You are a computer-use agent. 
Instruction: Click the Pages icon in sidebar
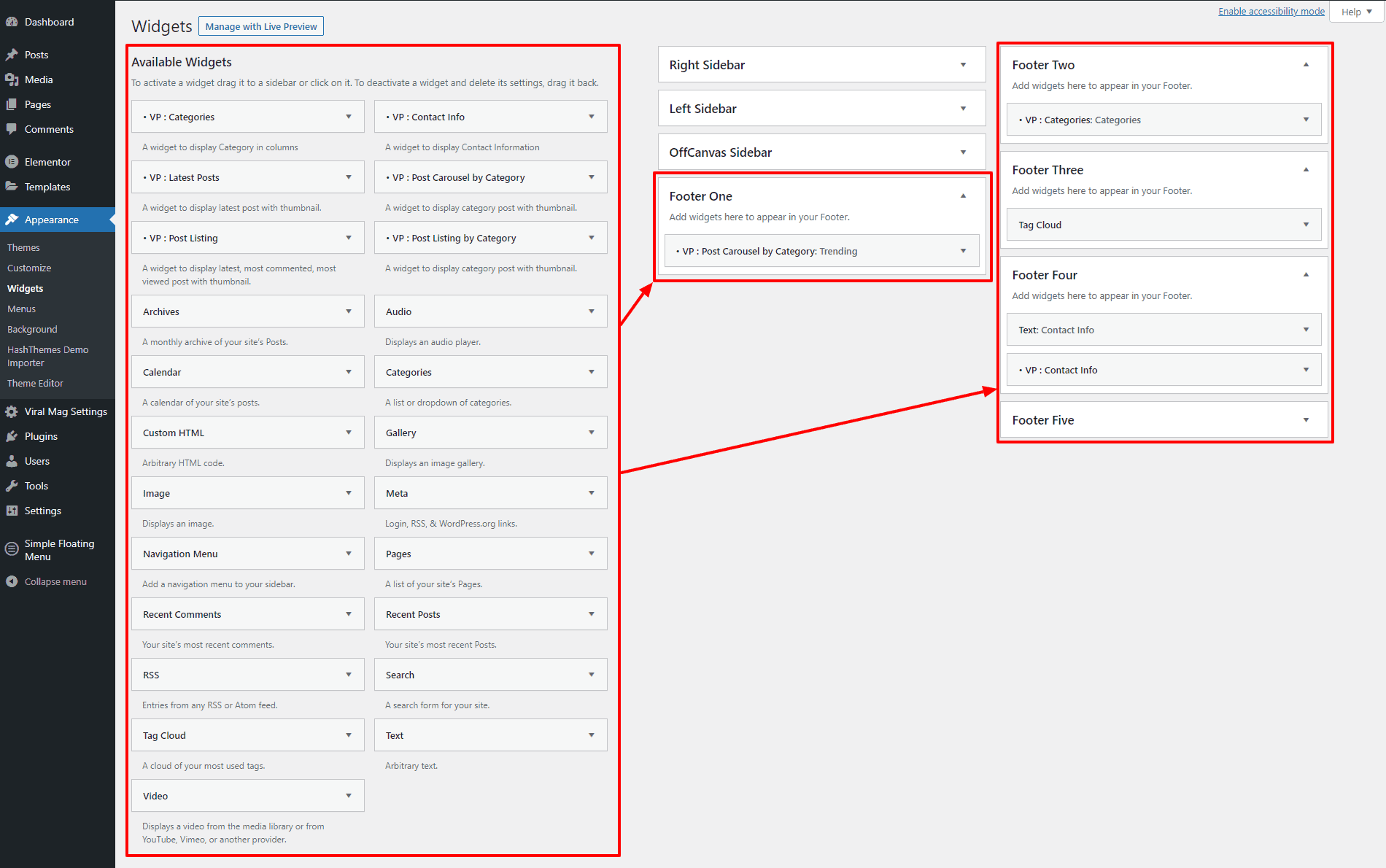(x=12, y=104)
